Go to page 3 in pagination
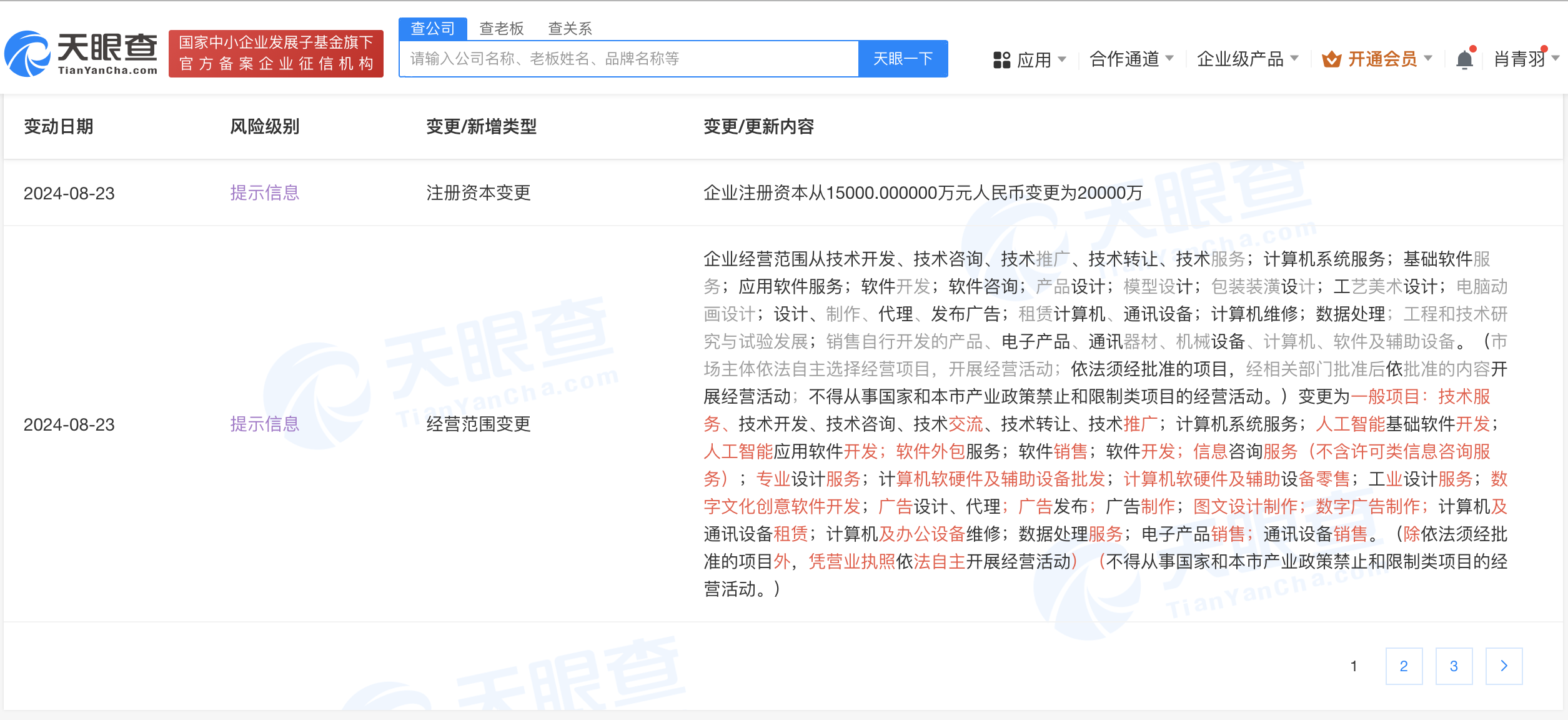This screenshot has height=720, width=1568. (1454, 666)
